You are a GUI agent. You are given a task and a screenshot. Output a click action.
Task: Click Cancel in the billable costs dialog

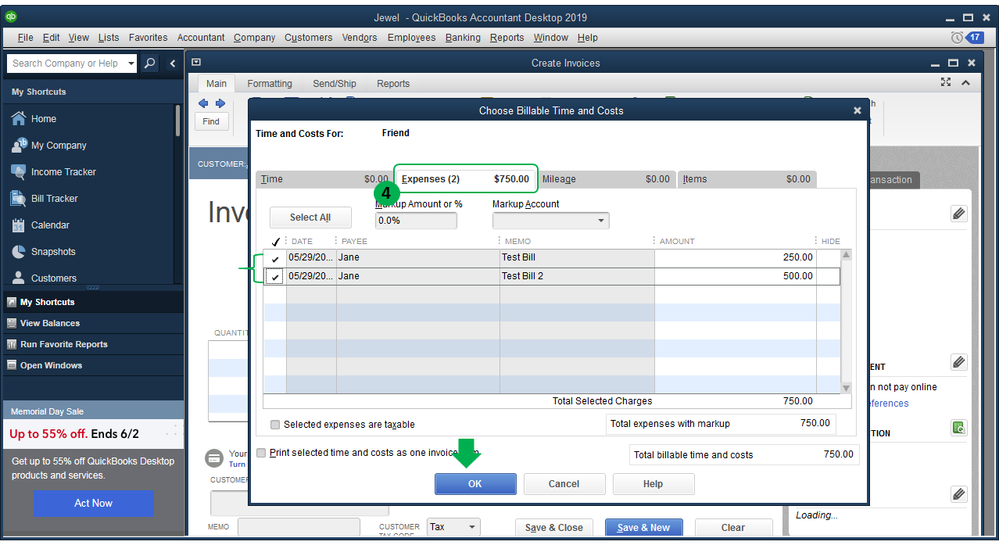(x=564, y=484)
